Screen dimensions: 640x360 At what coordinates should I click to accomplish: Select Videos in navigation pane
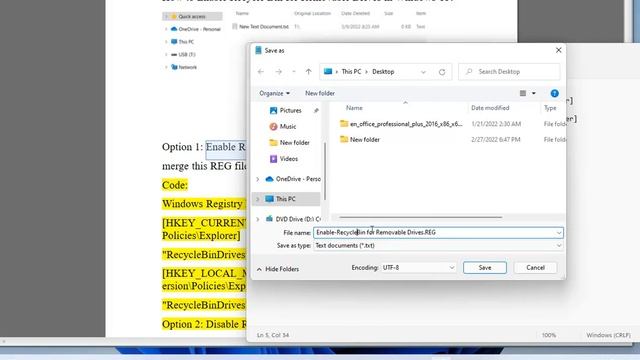284,159
